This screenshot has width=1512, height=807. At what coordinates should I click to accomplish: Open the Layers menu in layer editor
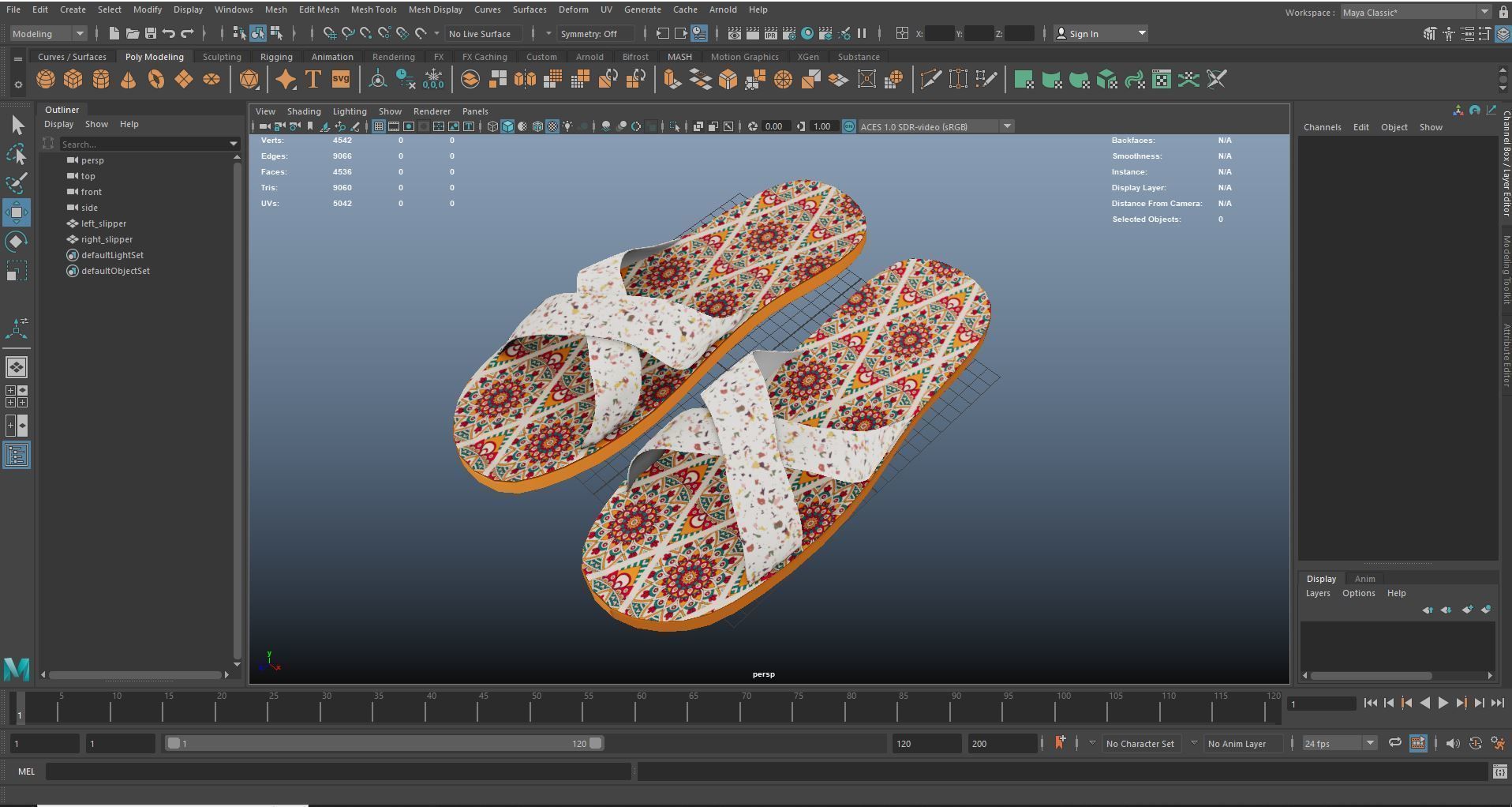pyautogui.click(x=1317, y=593)
